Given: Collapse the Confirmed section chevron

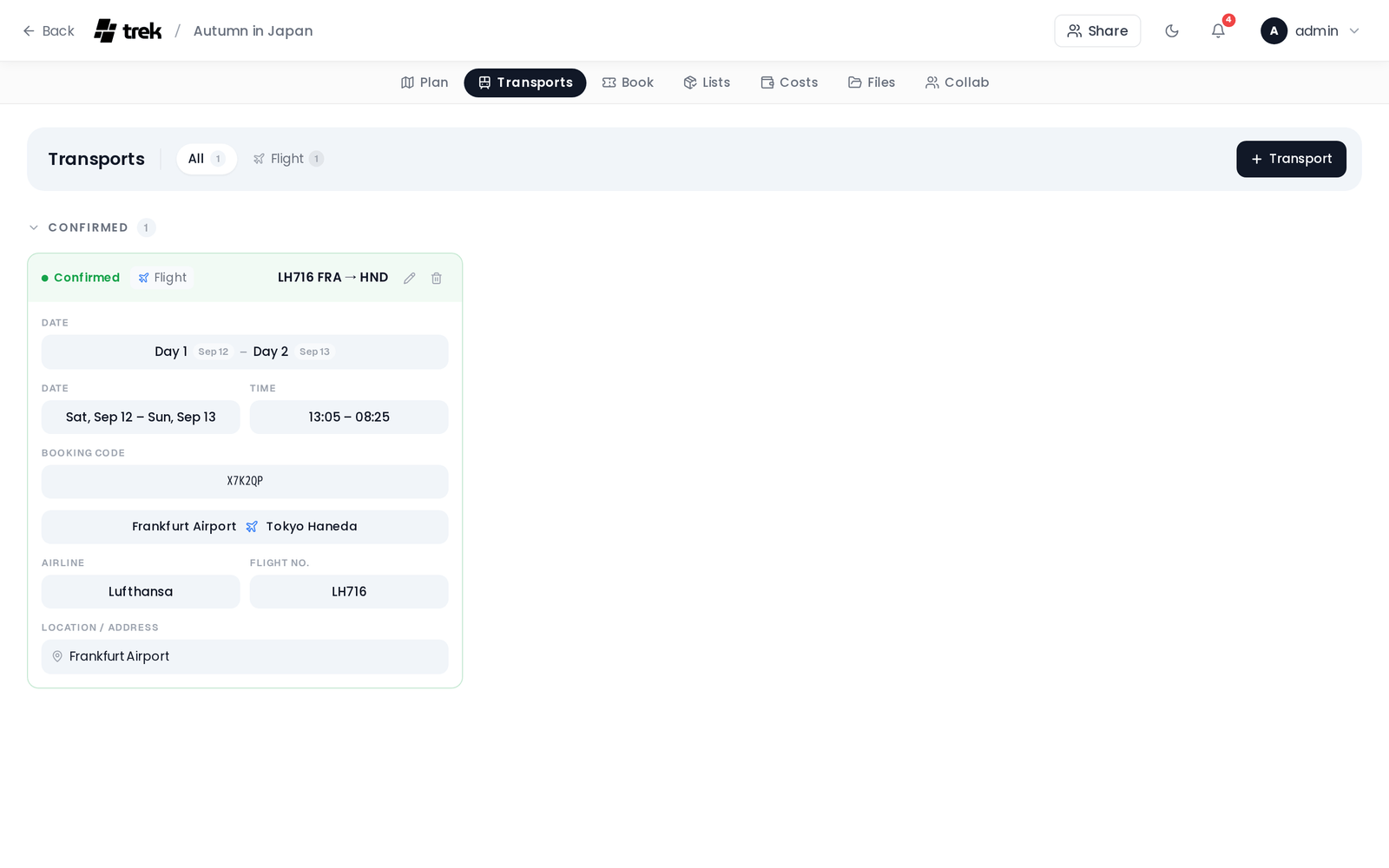Looking at the screenshot, I should [34, 227].
